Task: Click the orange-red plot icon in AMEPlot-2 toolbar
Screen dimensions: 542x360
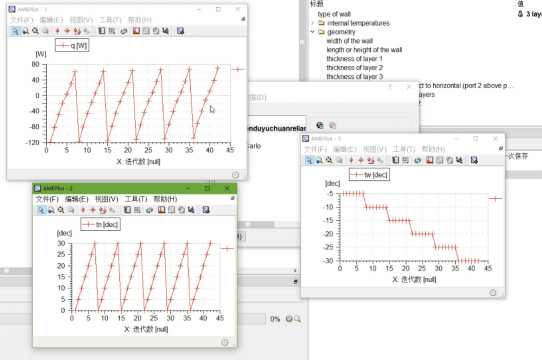Action: (x=161, y=210)
